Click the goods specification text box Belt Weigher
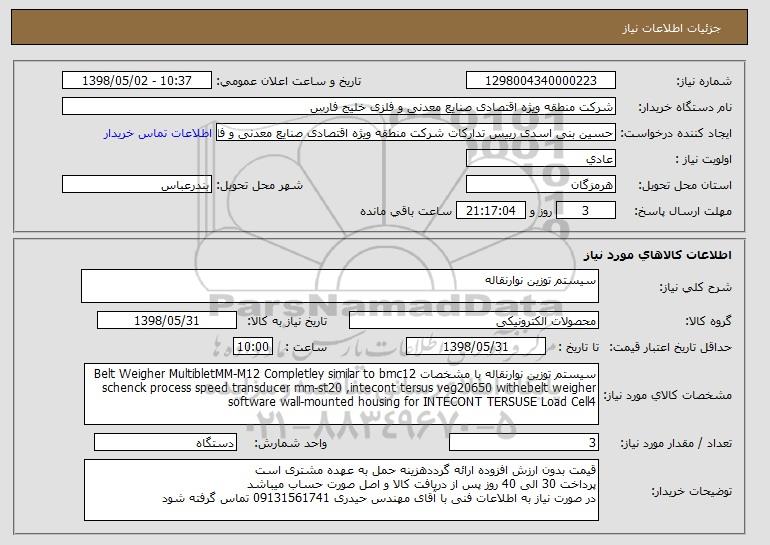The height and width of the screenshot is (545, 770). click(341, 394)
